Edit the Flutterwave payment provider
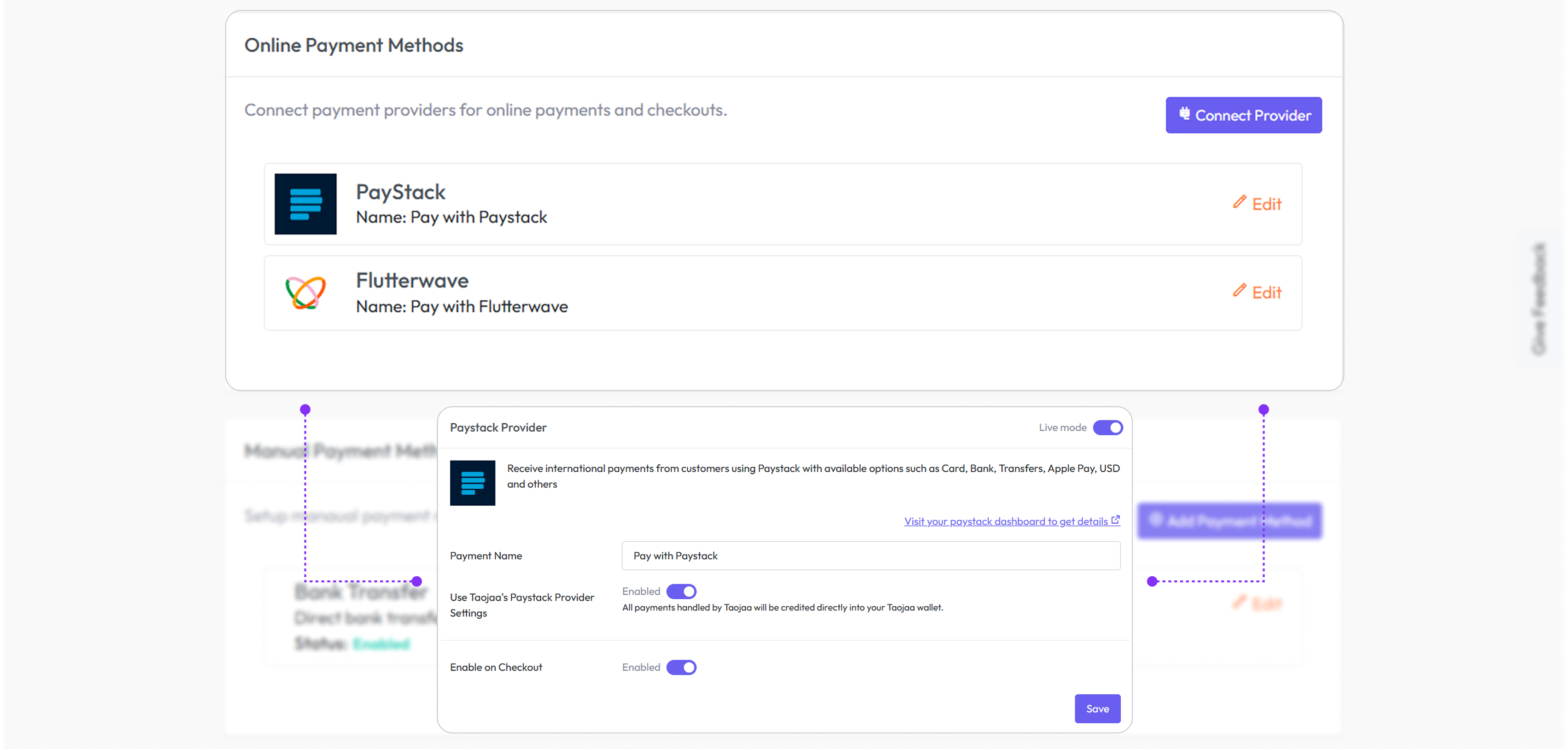 tap(1266, 293)
